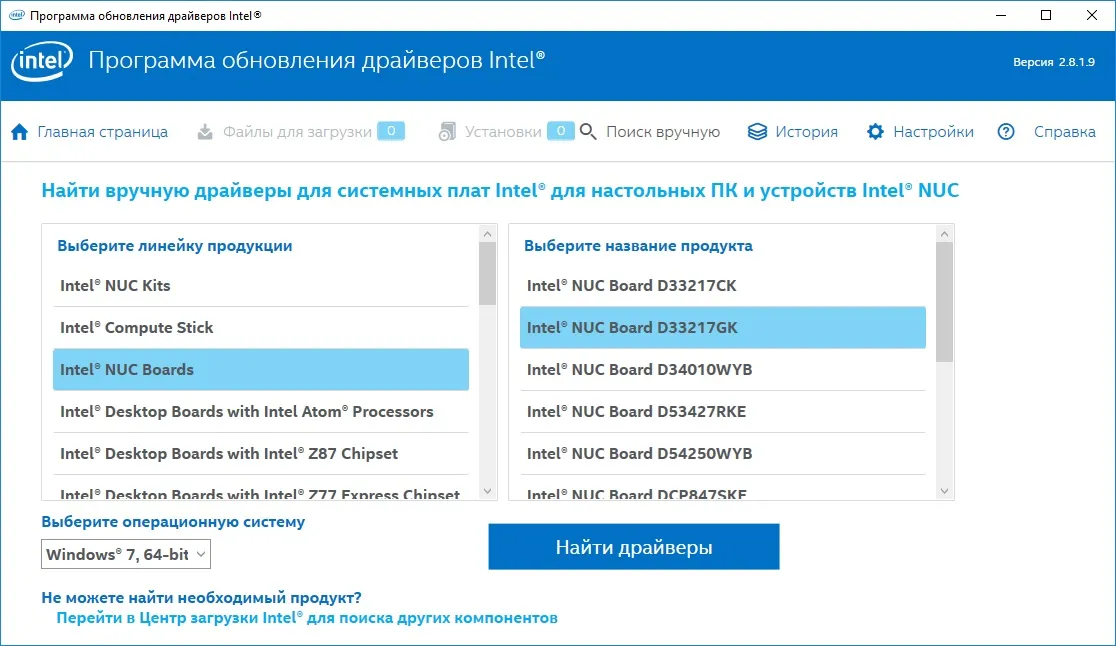This screenshot has height=646, width=1116.
Task: Click the Intel icon in the title bar
Action: tap(16, 15)
